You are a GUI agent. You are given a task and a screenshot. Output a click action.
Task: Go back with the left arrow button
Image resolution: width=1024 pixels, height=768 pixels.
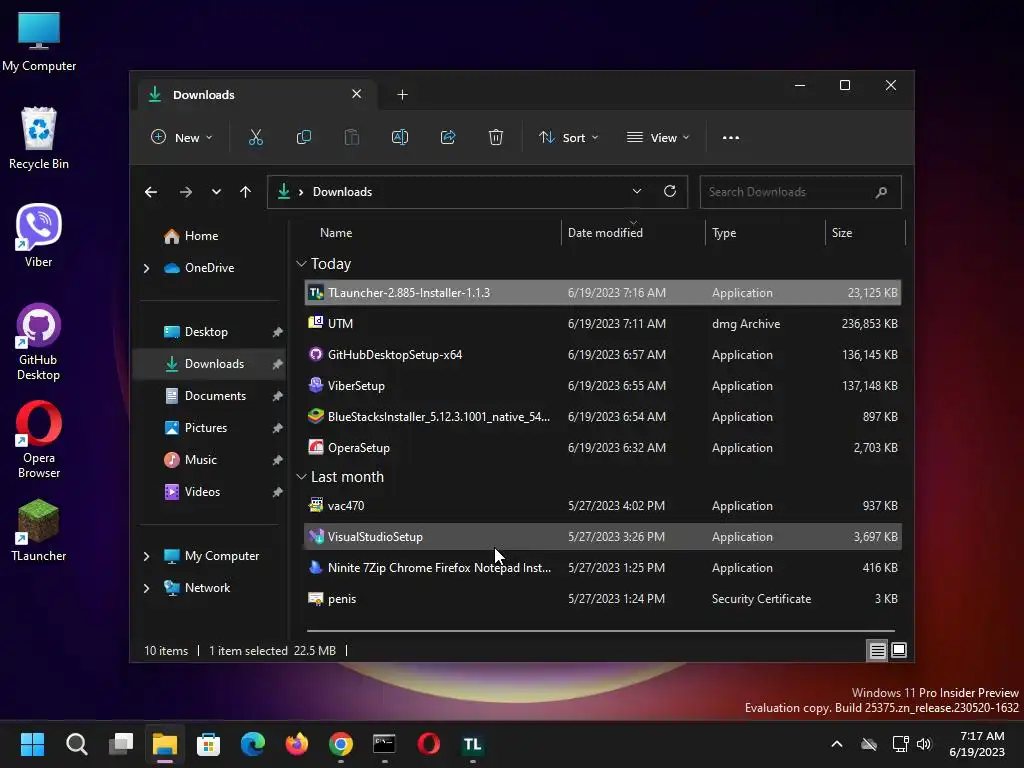pyautogui.click(x=151, y=192)
